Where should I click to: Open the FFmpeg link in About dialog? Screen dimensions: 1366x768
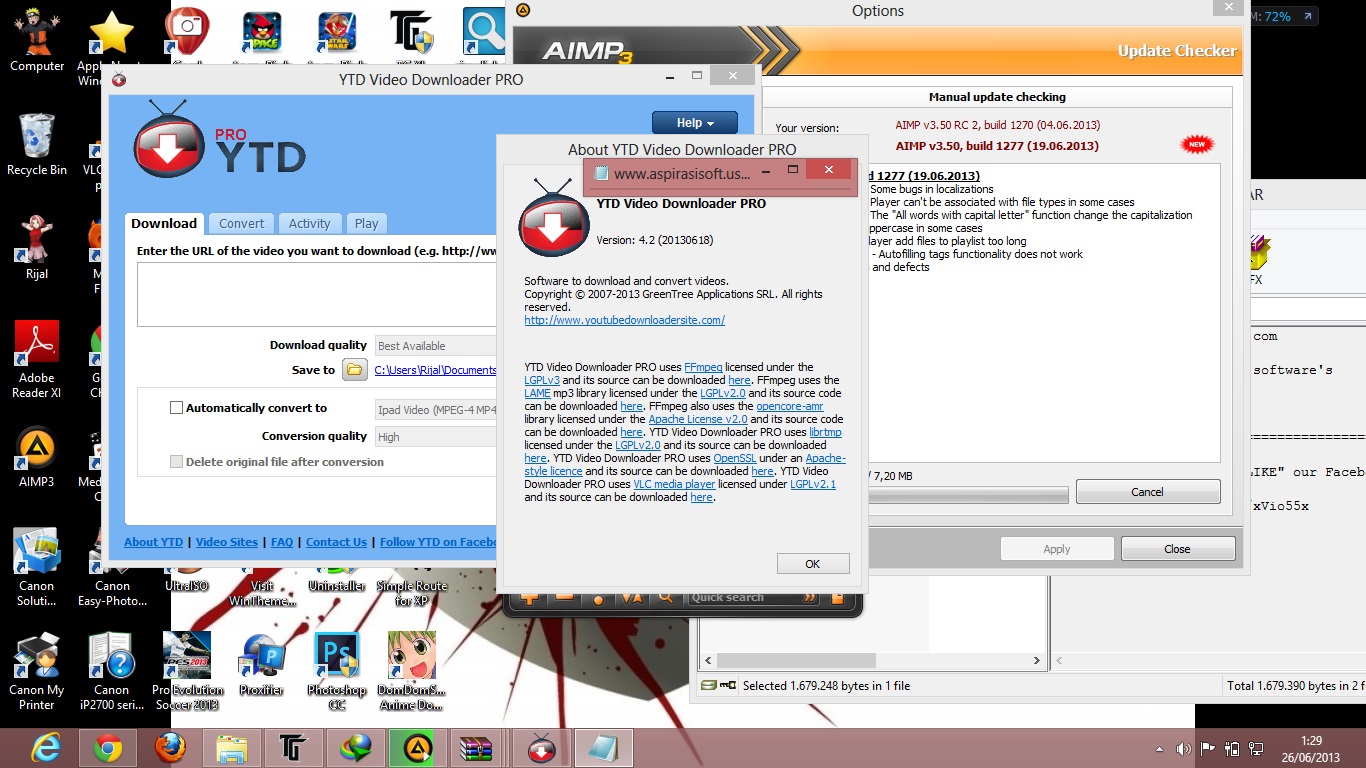(703, 367)
